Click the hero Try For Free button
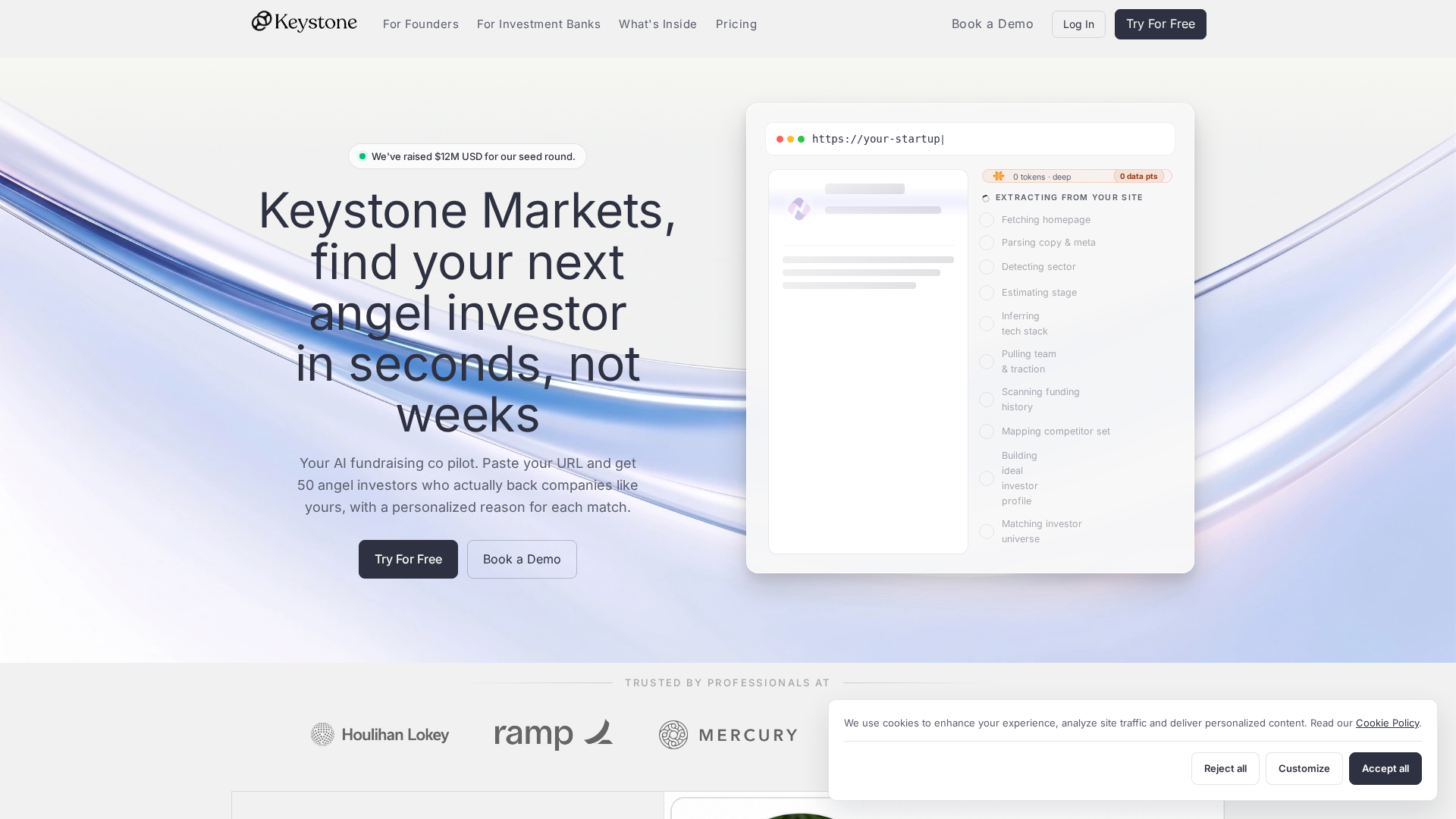Screen dimensions: 1456x819 click(x=408, y=559)
